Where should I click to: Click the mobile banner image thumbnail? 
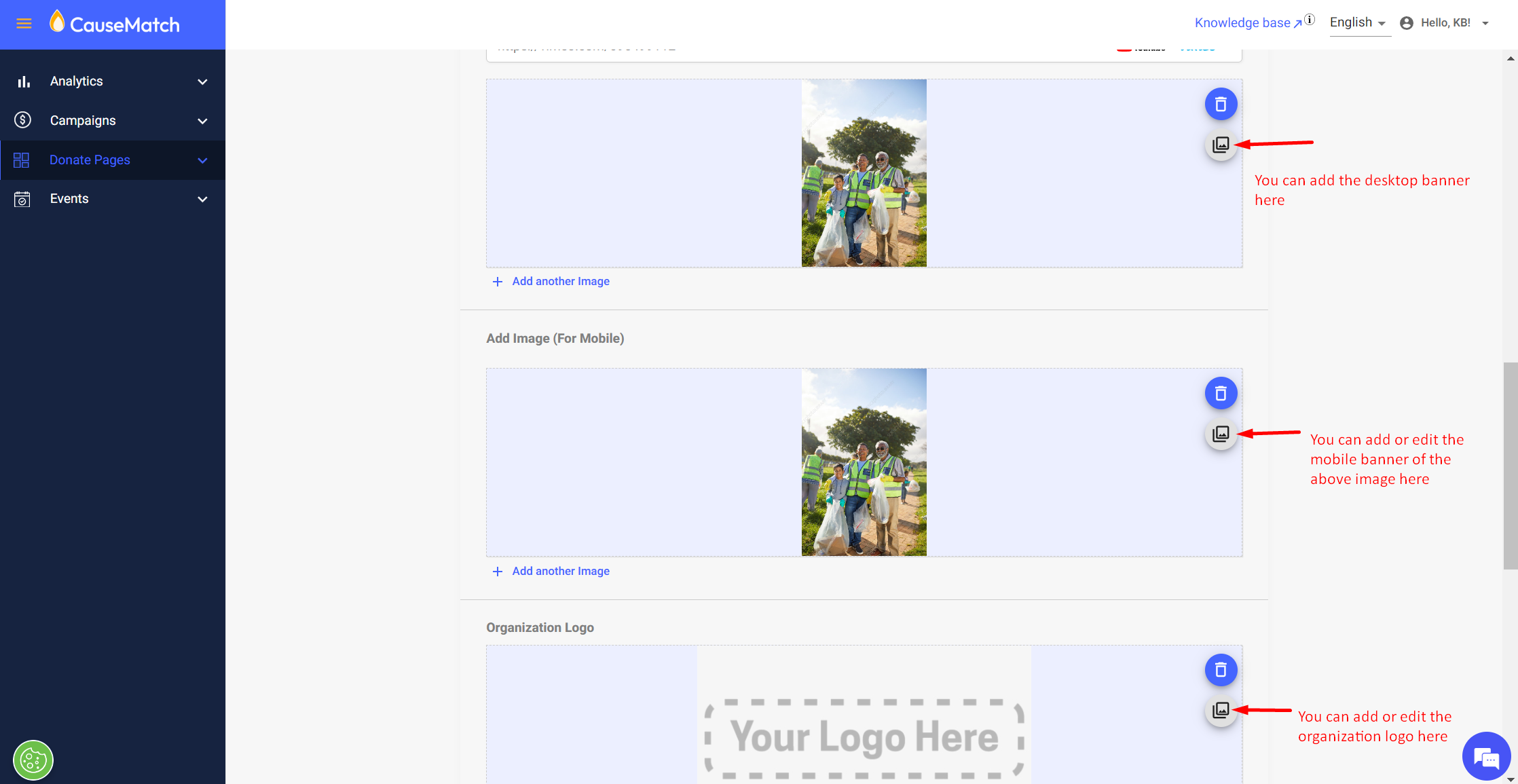[864, 462]
